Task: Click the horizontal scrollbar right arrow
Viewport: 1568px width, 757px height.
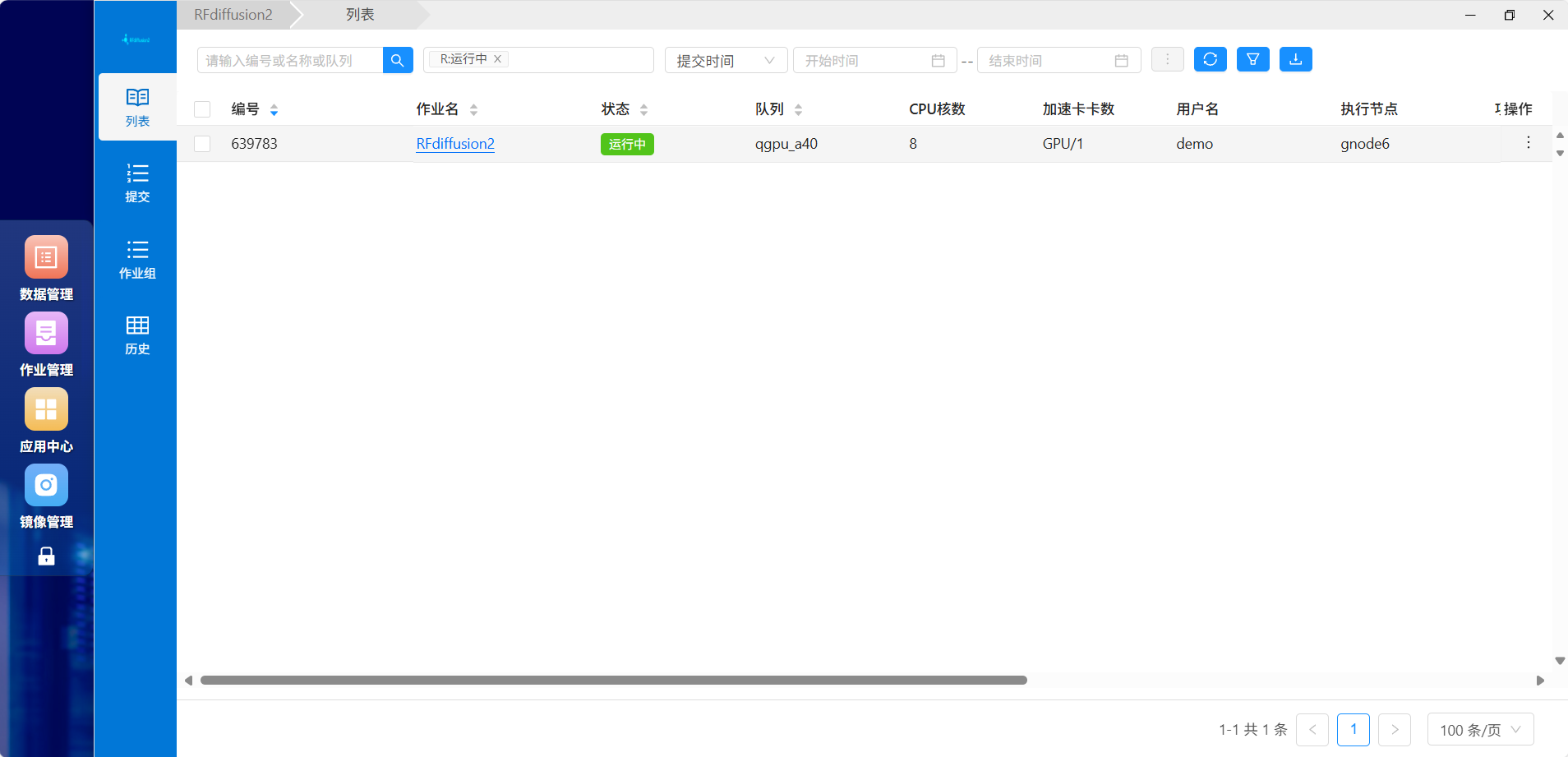Action: 1540,681
